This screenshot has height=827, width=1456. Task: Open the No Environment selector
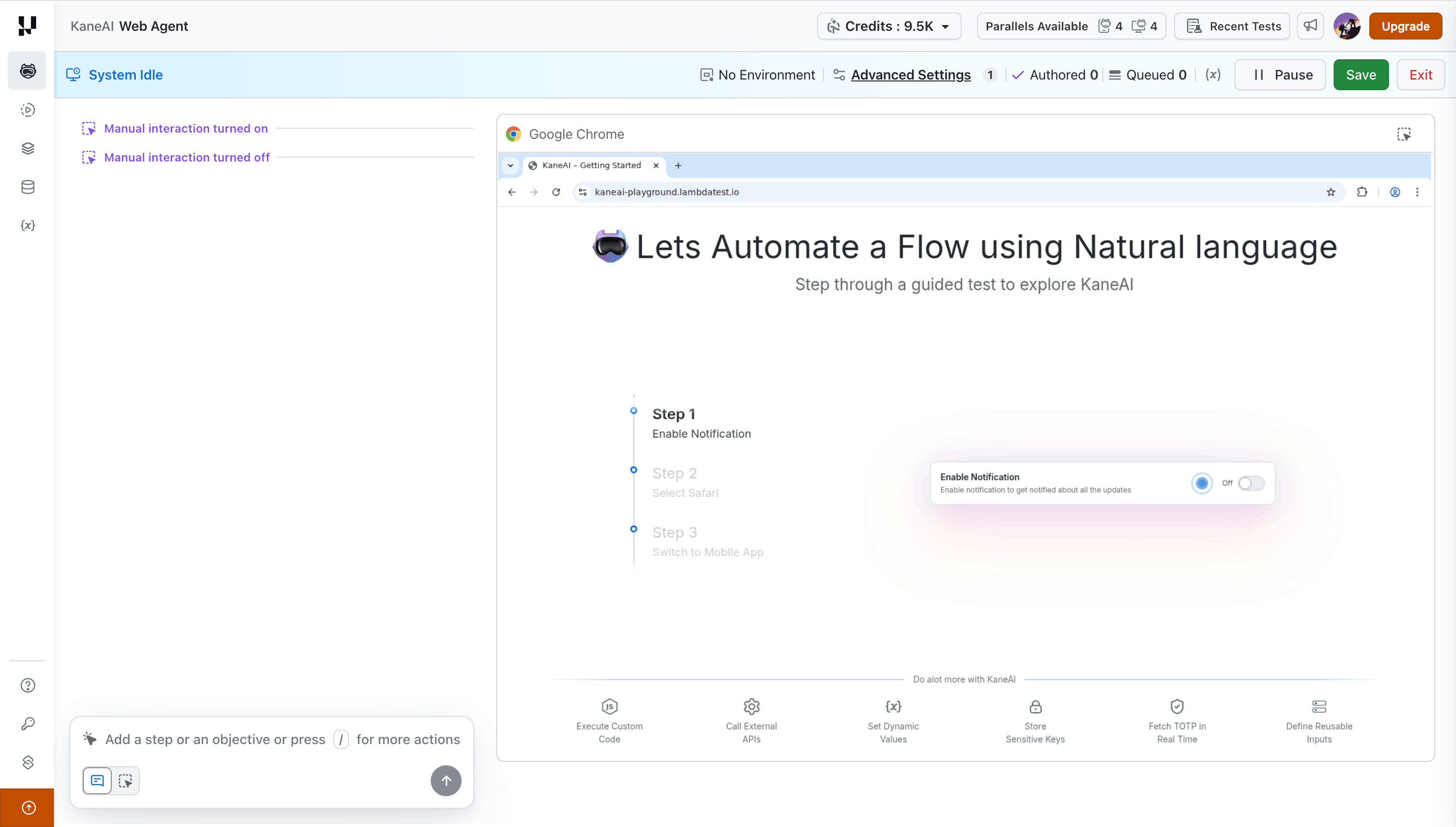click(758, 74)
